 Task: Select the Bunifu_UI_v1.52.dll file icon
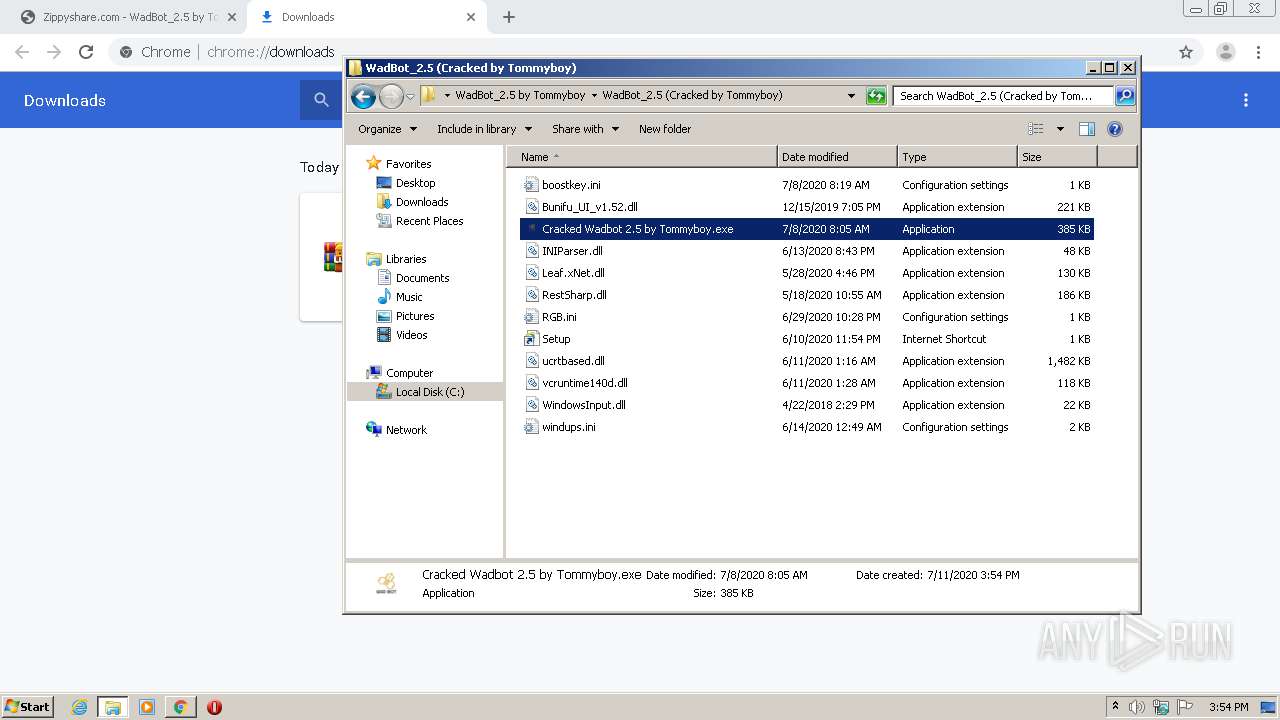[532, 207]
